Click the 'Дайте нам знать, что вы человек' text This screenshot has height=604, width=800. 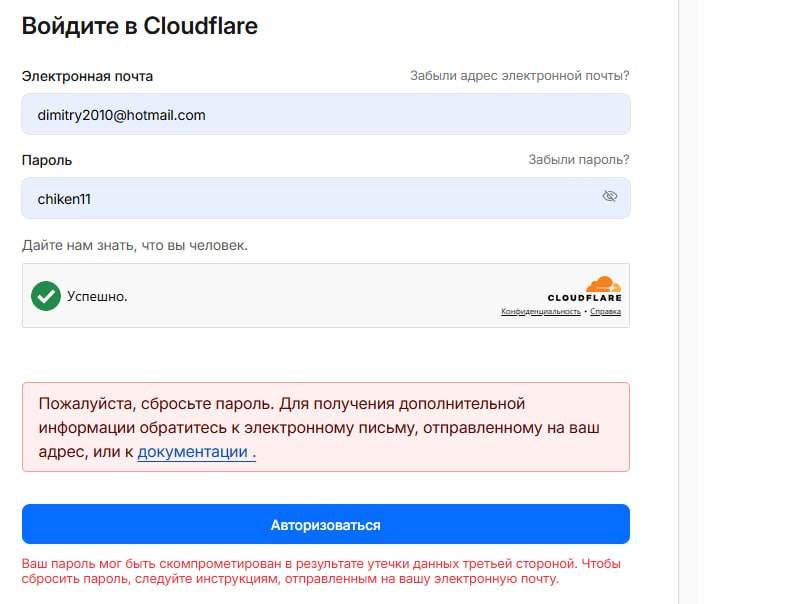point(134,245)
